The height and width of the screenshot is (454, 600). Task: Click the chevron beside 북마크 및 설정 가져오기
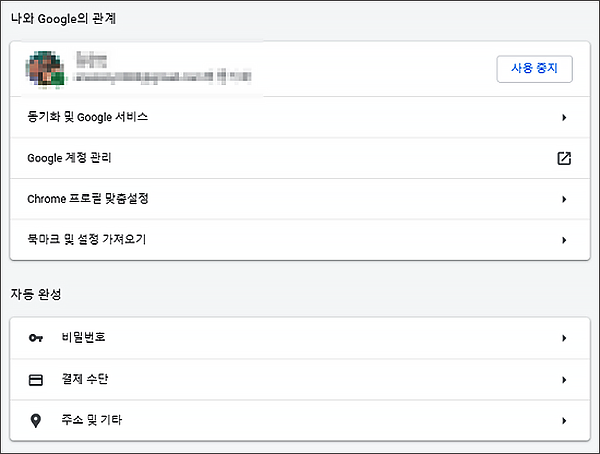click(x=564, y=240)
